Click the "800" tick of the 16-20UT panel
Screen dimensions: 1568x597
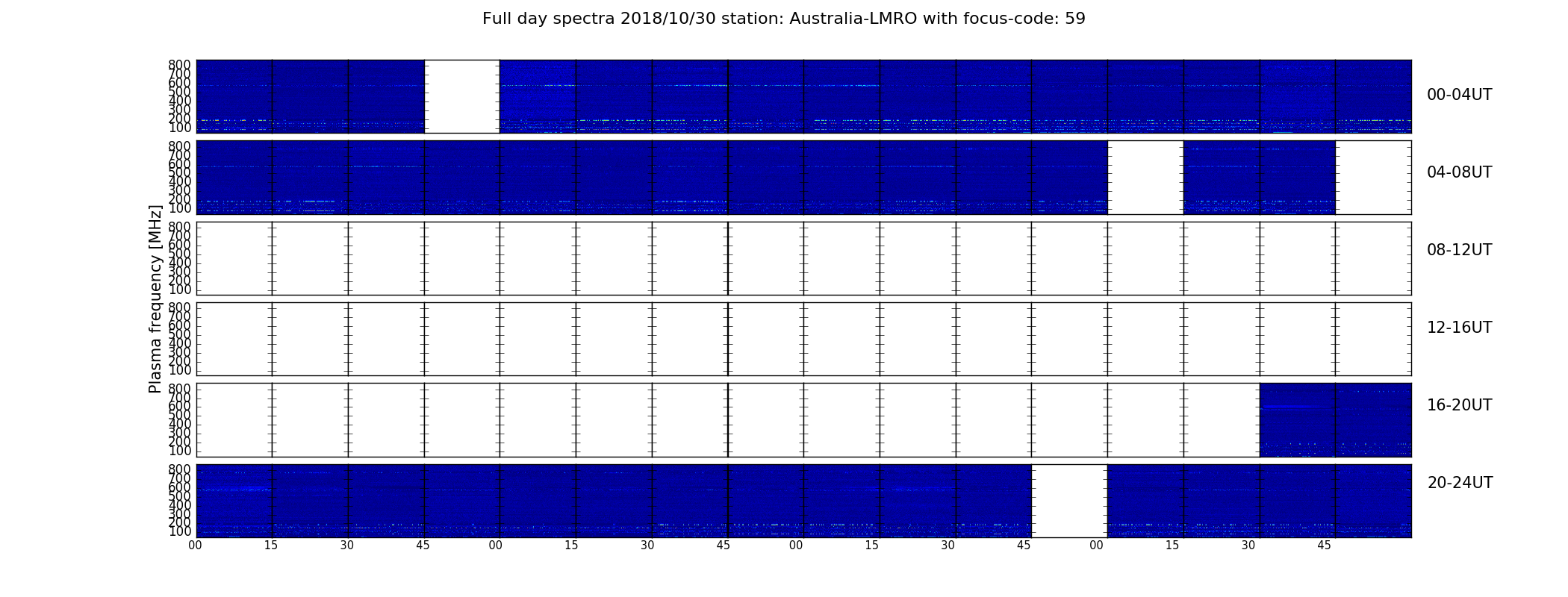pos(180,389)
